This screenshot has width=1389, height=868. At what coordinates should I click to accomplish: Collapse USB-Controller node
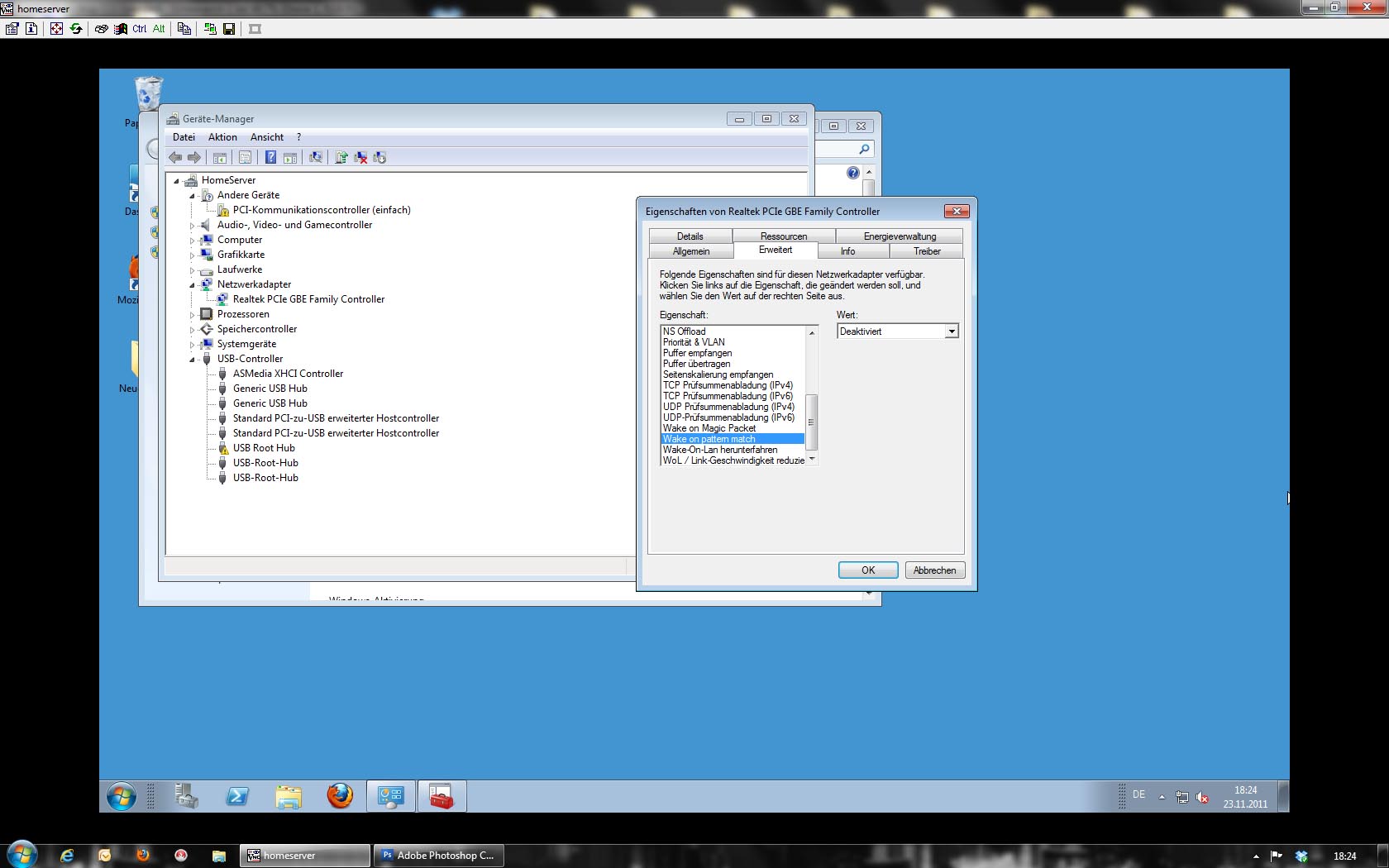192,360
